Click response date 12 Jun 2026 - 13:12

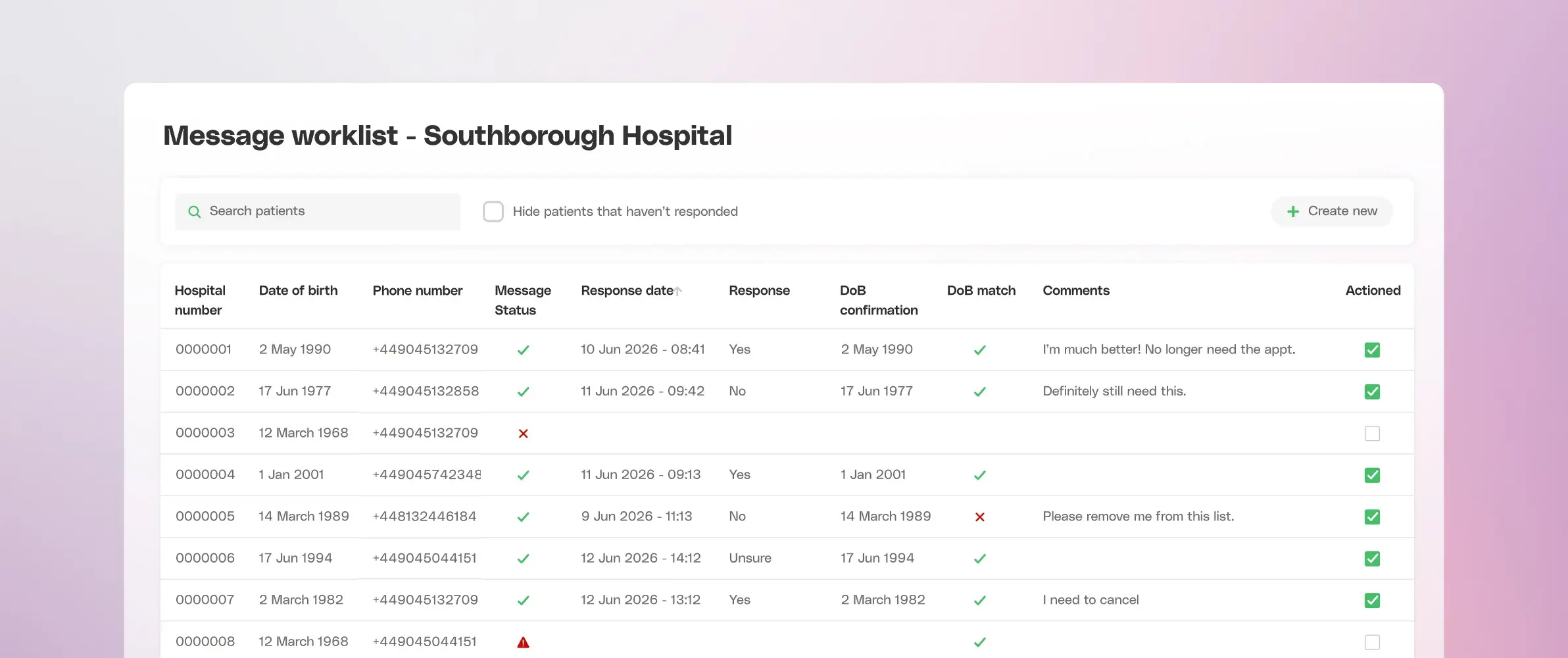click(x=641, y=599)
